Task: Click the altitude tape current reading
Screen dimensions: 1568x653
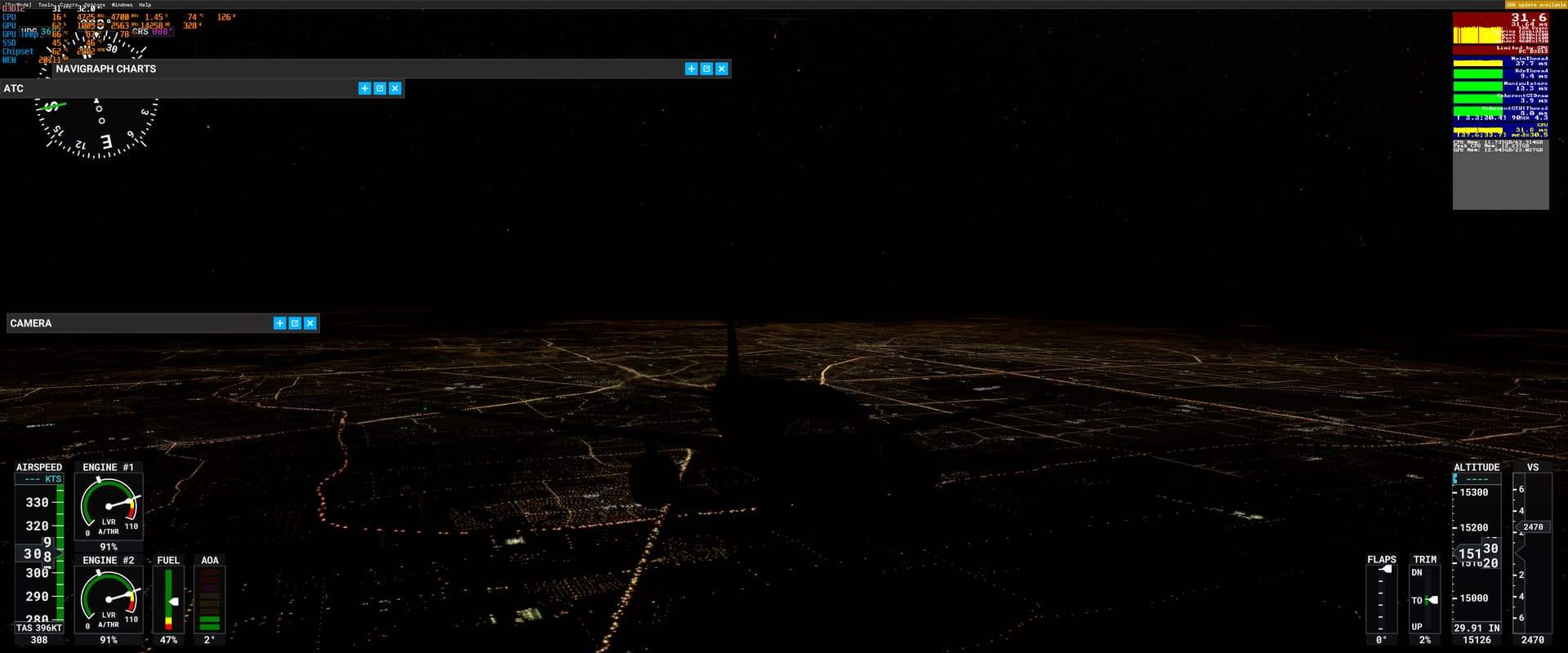Action: (x=1478, y=554)
